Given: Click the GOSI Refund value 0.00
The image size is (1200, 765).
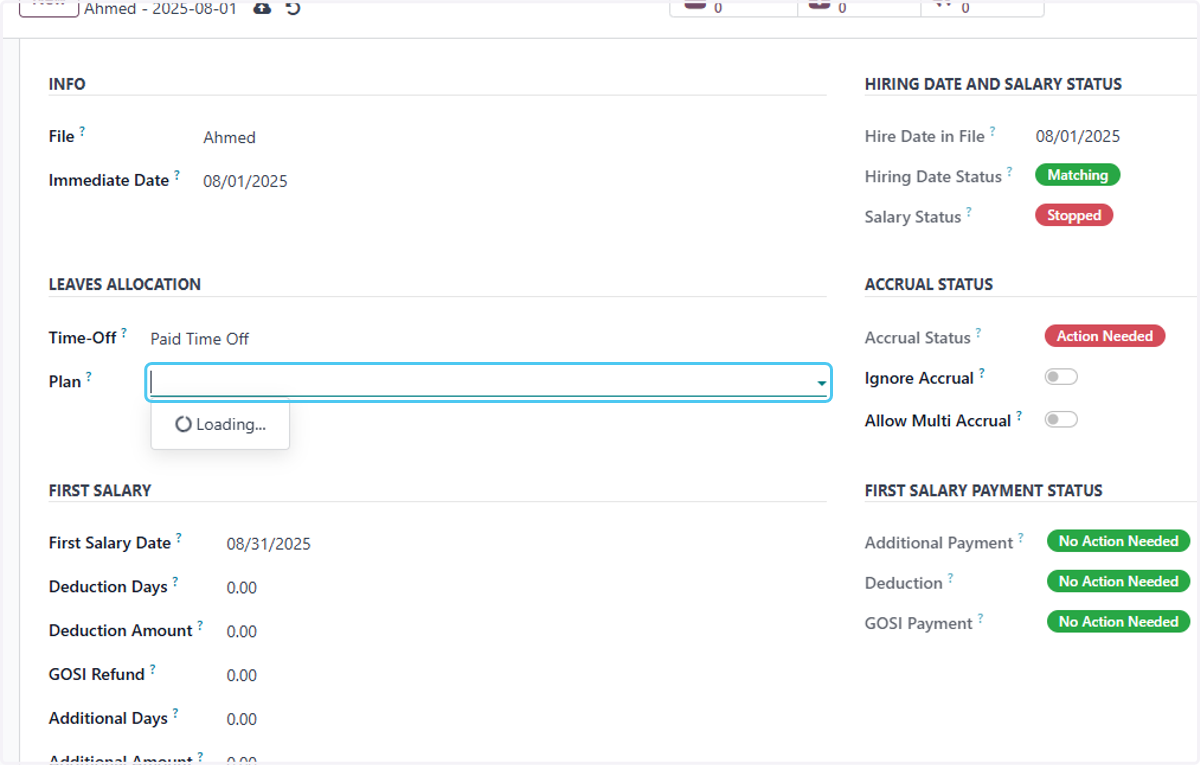Looking at the screenshot, I should click(x=242, y=676).
